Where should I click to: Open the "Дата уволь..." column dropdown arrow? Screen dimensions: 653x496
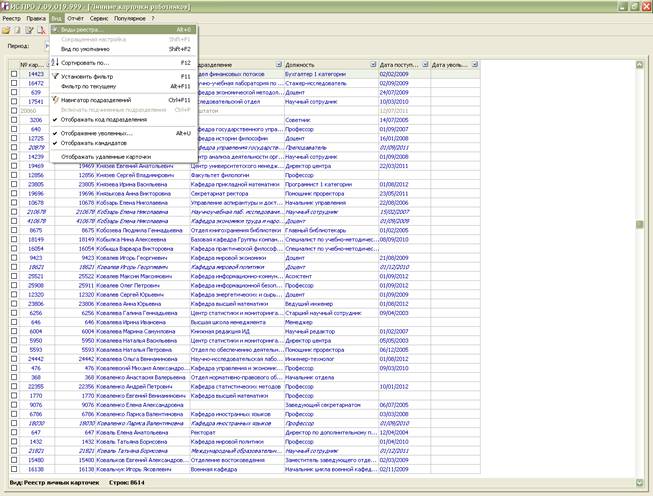[475, 65]
